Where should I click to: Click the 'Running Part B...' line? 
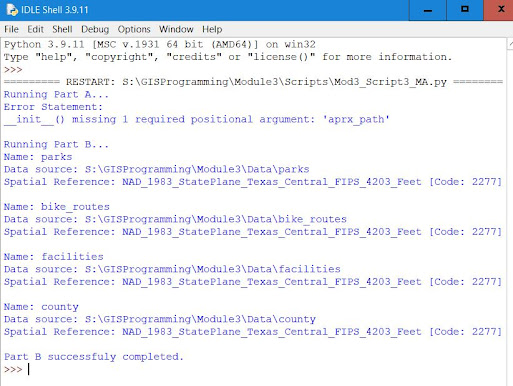(x=56, y=145)
